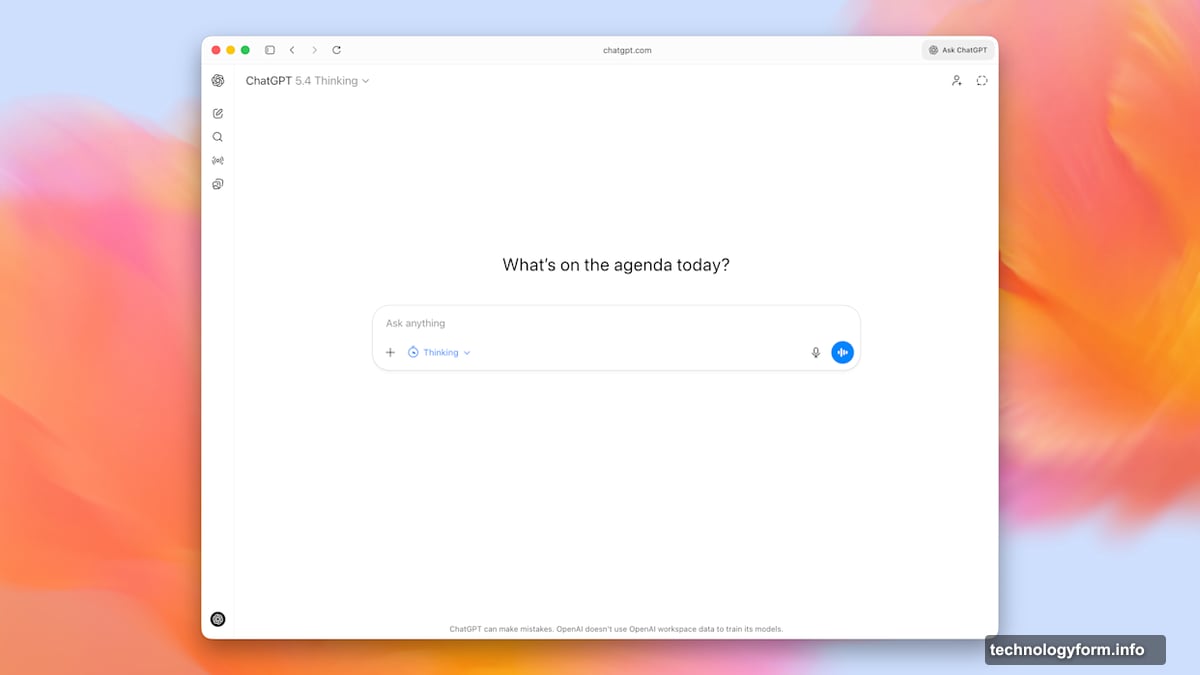Click the chatgpt.com address bar

point(628,50)
